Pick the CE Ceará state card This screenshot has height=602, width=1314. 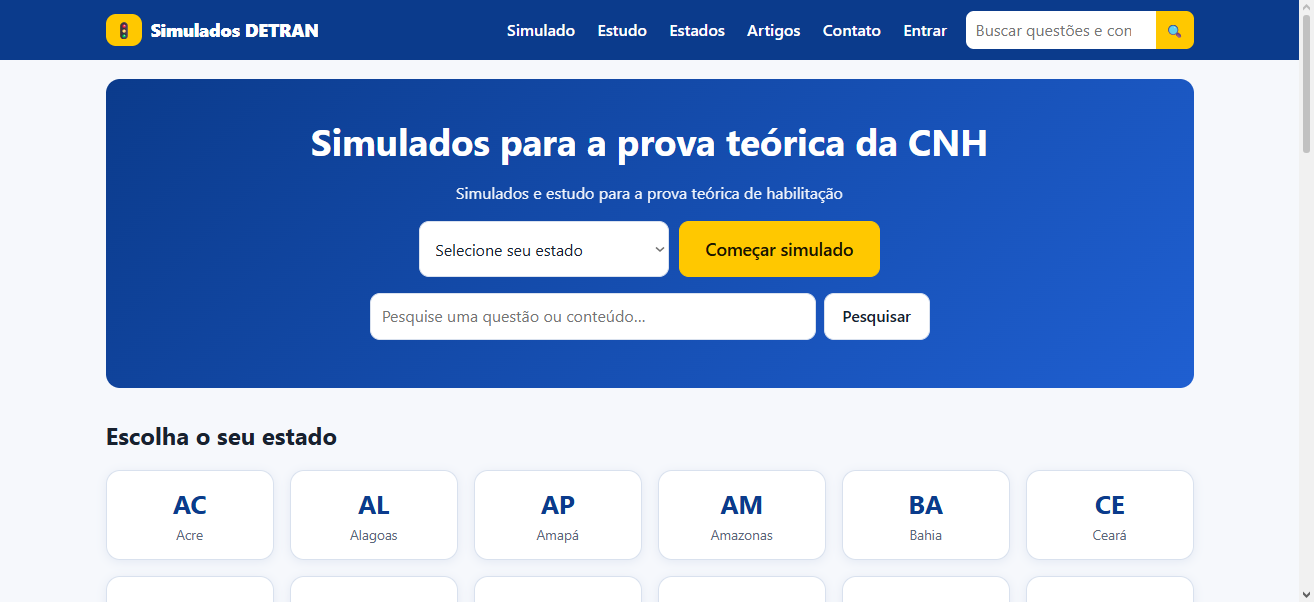[1110, 515]
